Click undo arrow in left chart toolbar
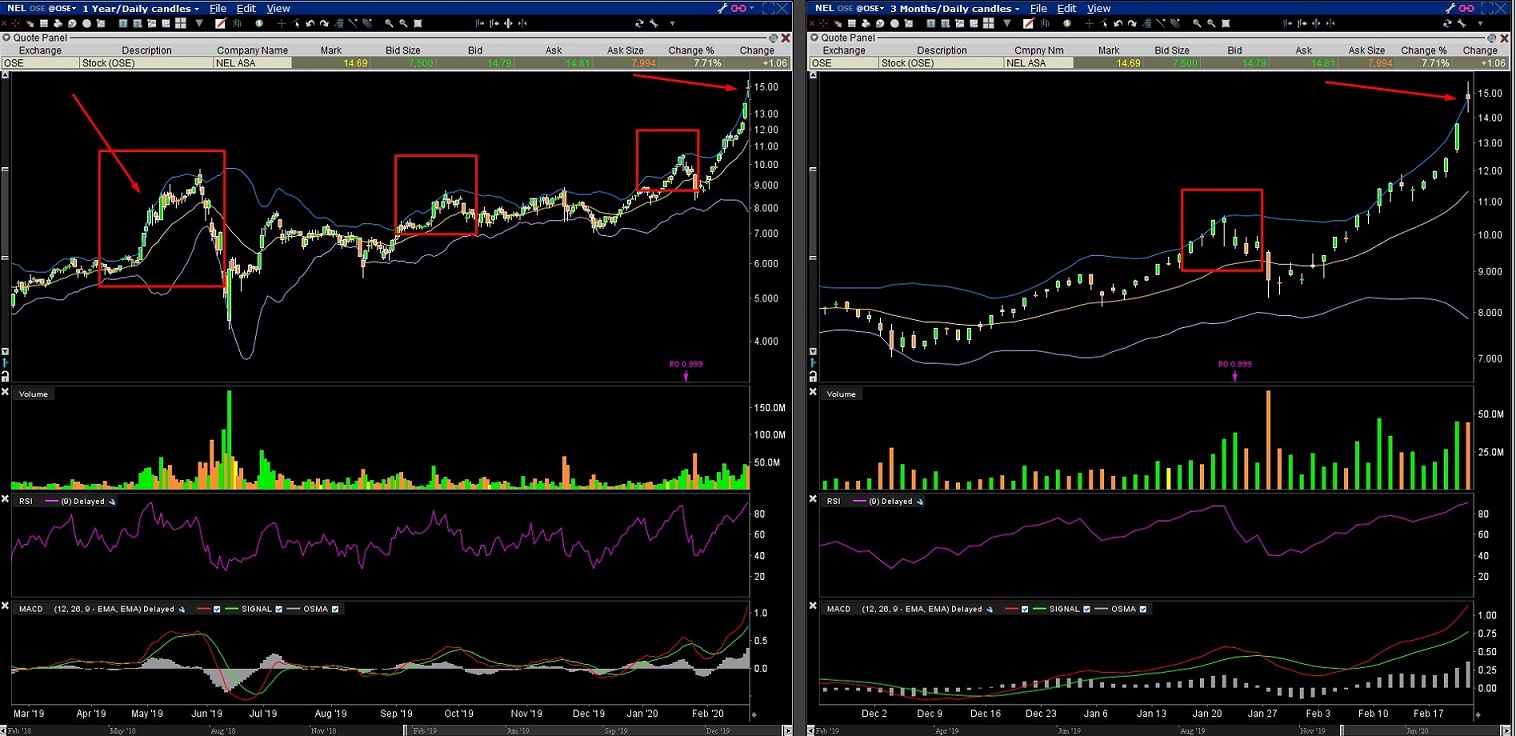The image size is (1516, 736). pyautogui.click(x=310, y=23)
